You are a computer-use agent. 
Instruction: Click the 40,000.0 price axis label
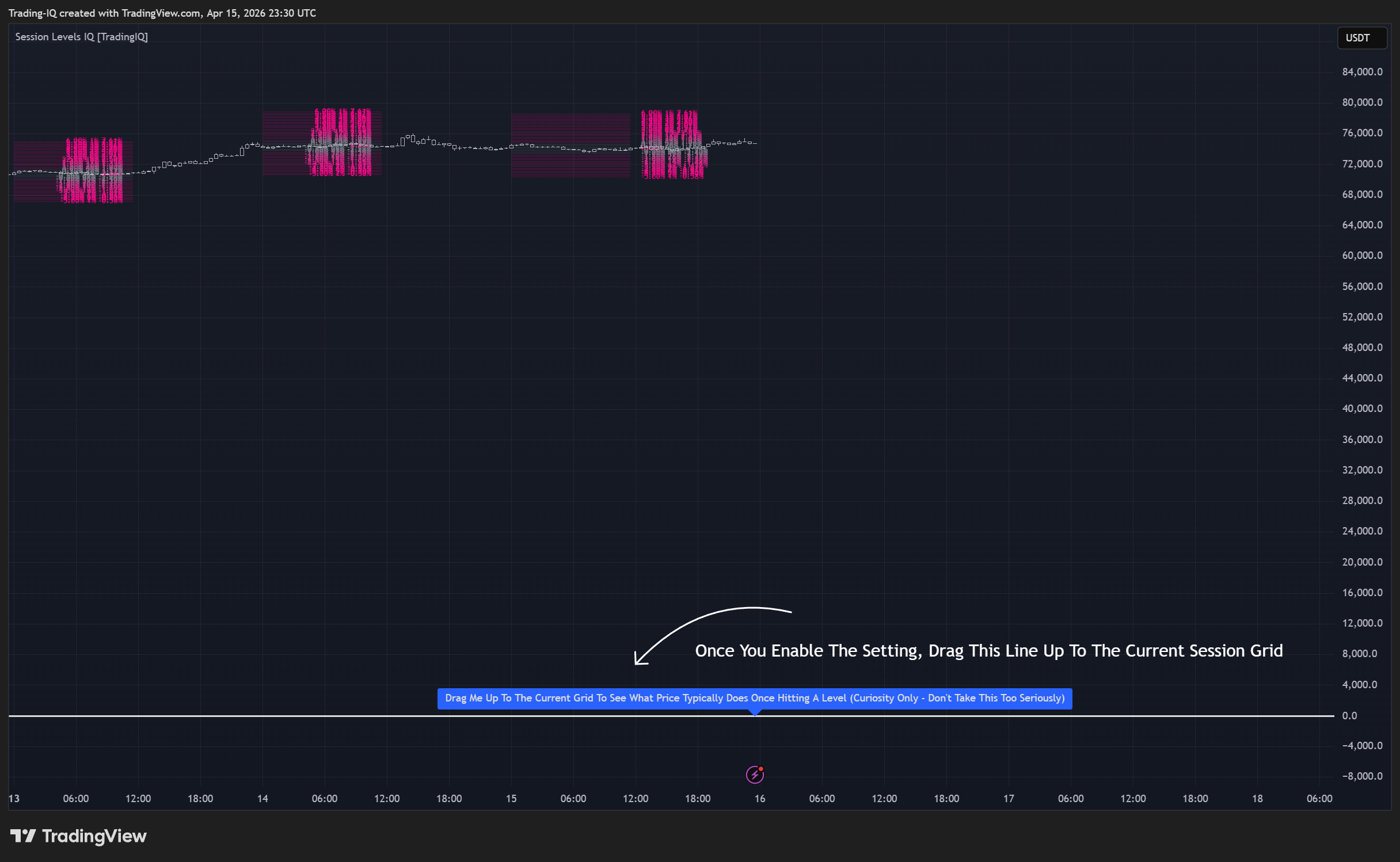pyautogui.click(x=1362, y=409)
